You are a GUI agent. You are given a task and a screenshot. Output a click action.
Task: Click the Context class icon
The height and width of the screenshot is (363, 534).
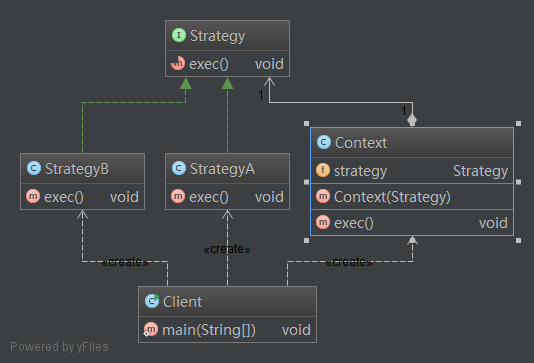[x=324, y=142]
